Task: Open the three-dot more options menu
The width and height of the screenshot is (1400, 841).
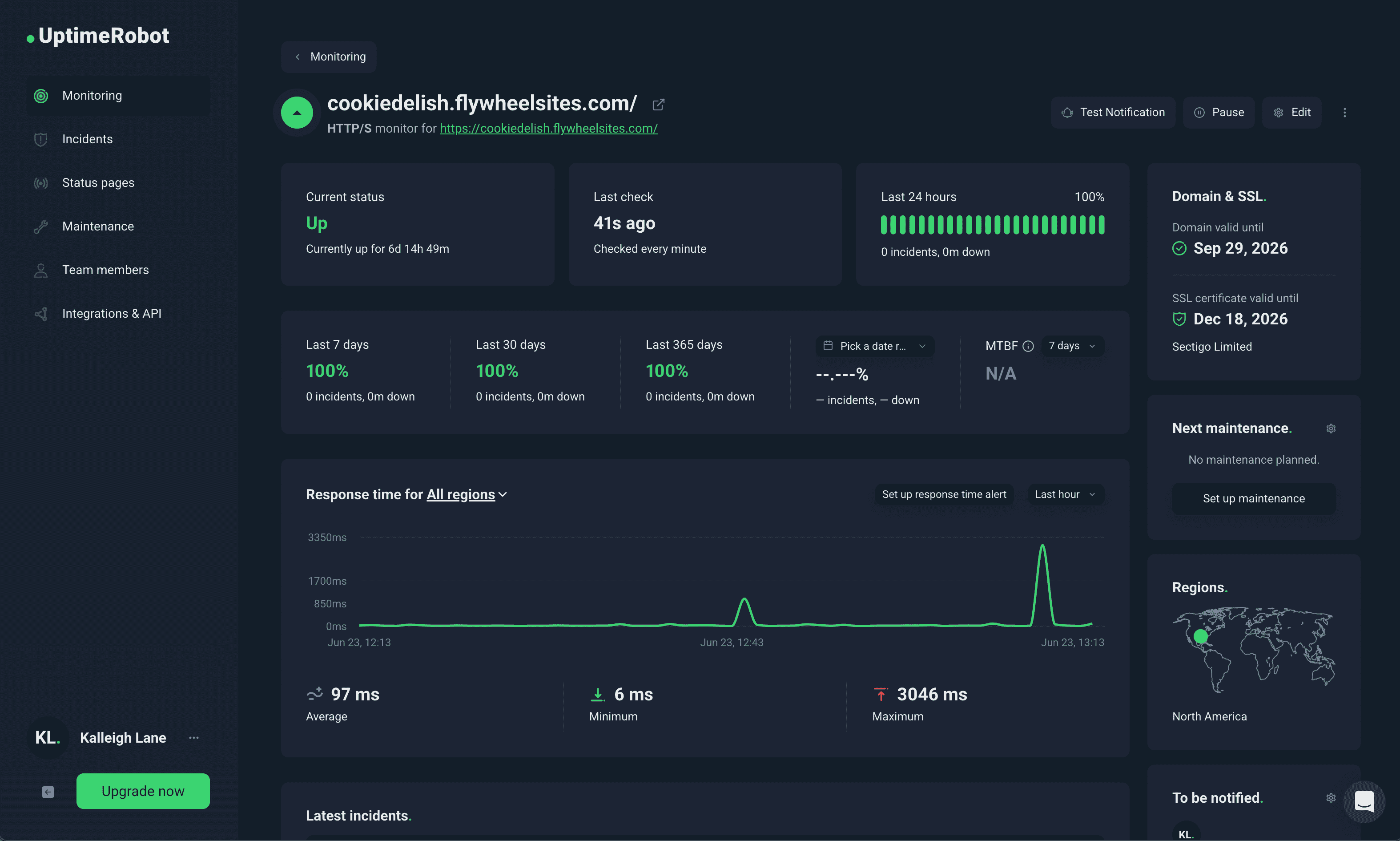Action: coord(1344,112)
